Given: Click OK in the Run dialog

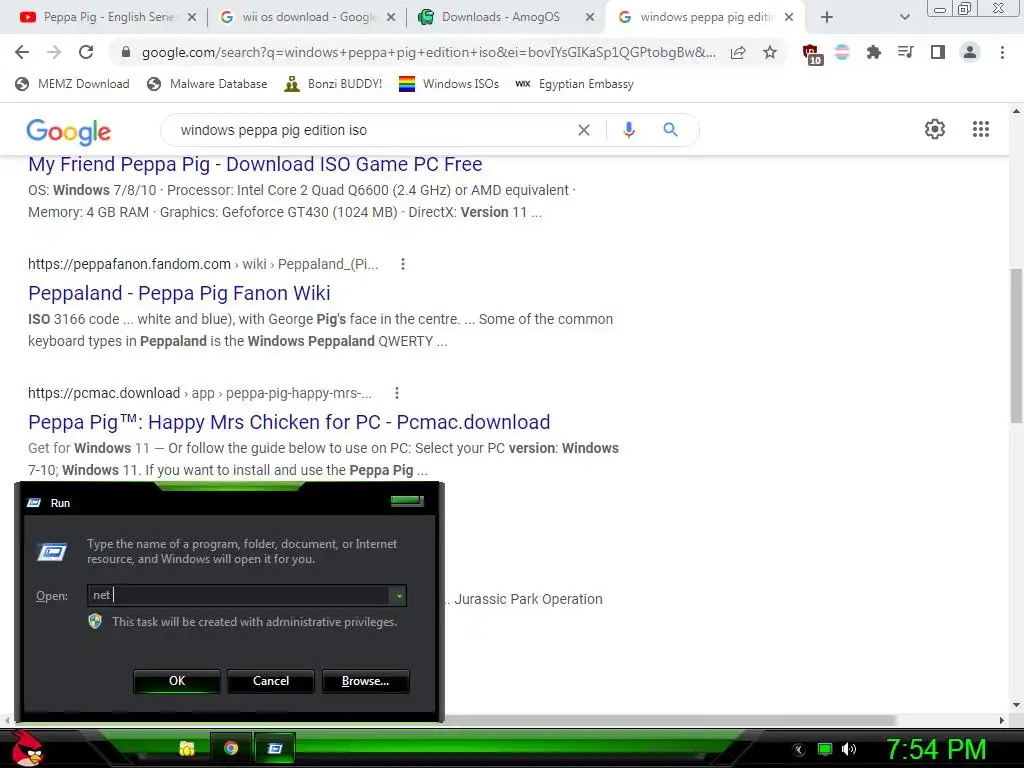Looking at the screenshot, I should [x=177, y=680].
